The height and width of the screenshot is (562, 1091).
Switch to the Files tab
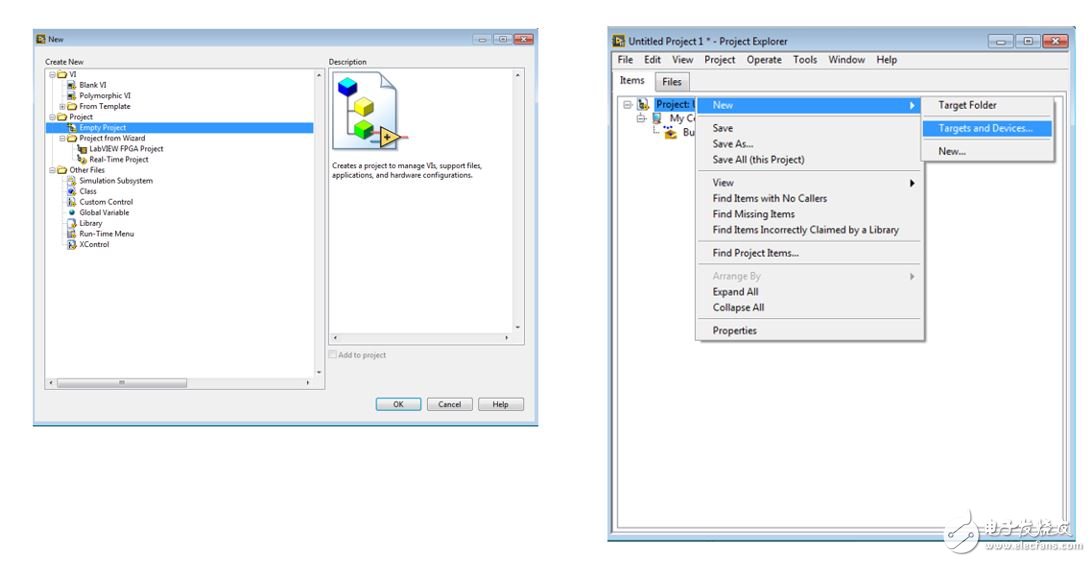click(672, 82)
